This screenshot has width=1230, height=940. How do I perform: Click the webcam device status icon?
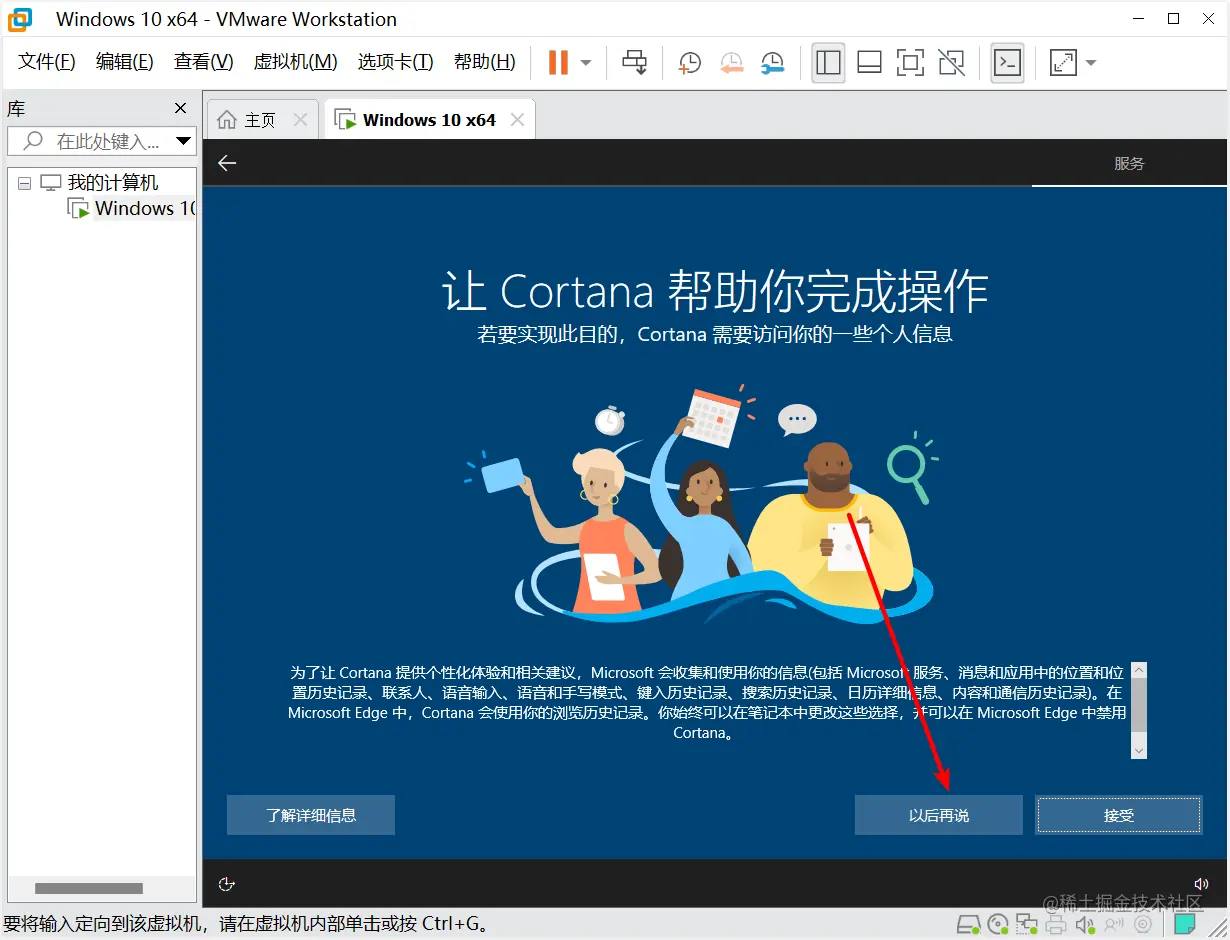pos(1142,924)
